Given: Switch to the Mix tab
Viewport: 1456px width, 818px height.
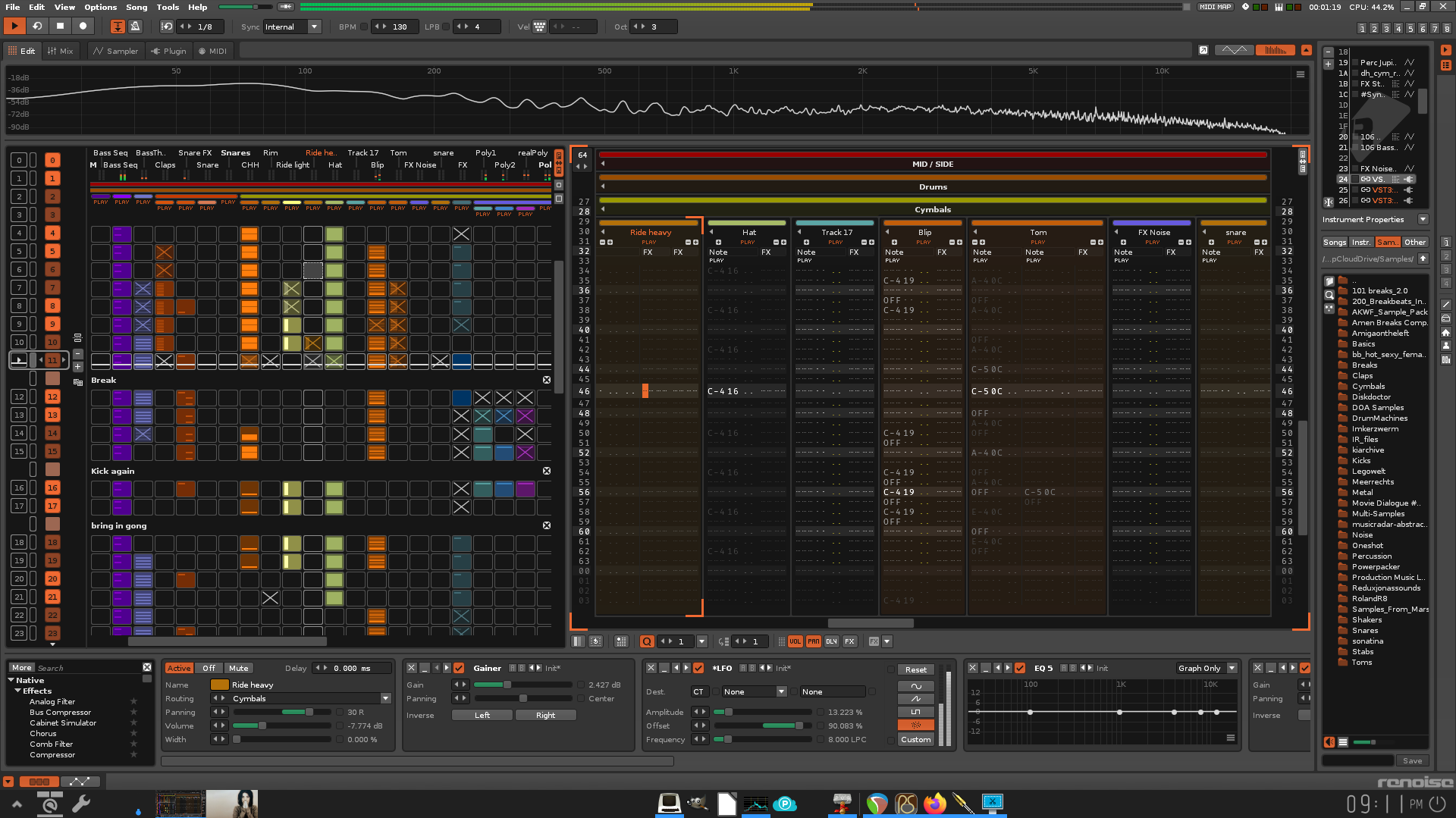Looking at the screenshot, I should (x=60, y=51).
